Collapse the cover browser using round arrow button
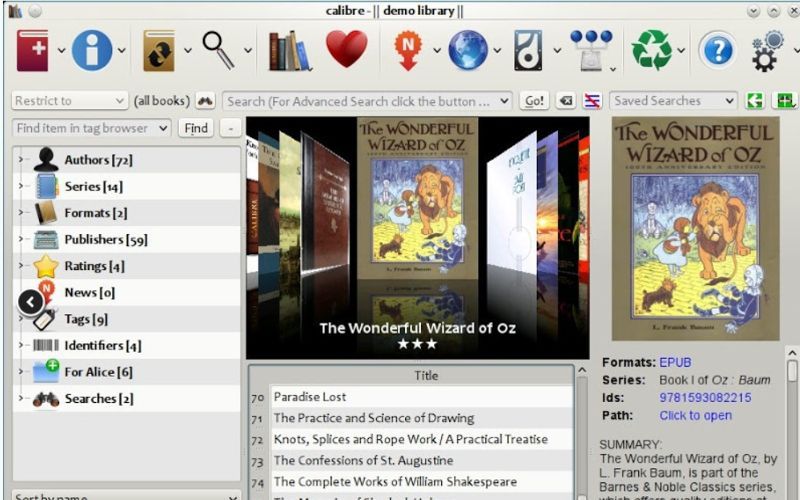 pyautogui.click(x=31, y=301)
